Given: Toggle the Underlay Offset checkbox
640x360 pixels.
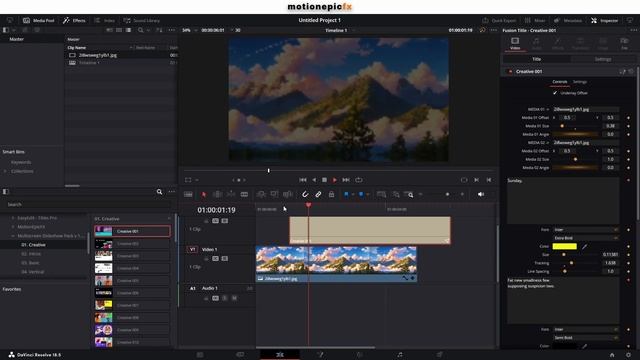Looking at the screenshot, I should pyautogui.click(x=555, y=93).
